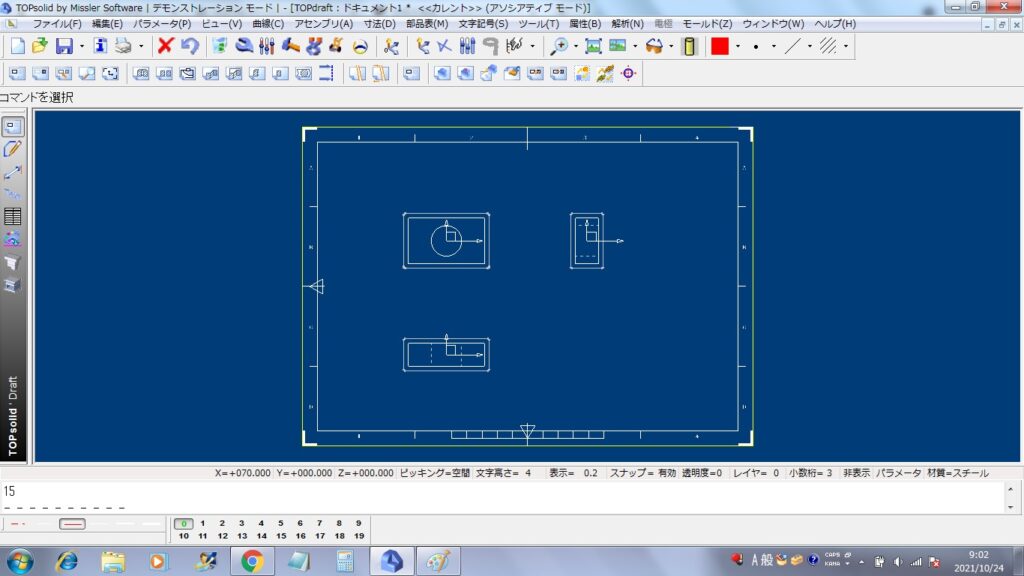
Task: Click the orange sunglasses render icon
Action: point(654,46)
